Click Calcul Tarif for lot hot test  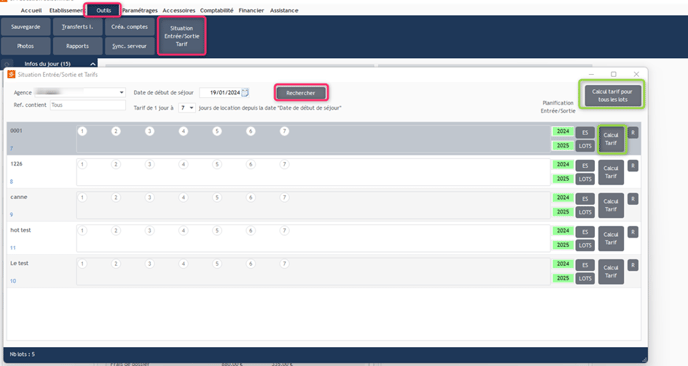[x=611, y=238]
